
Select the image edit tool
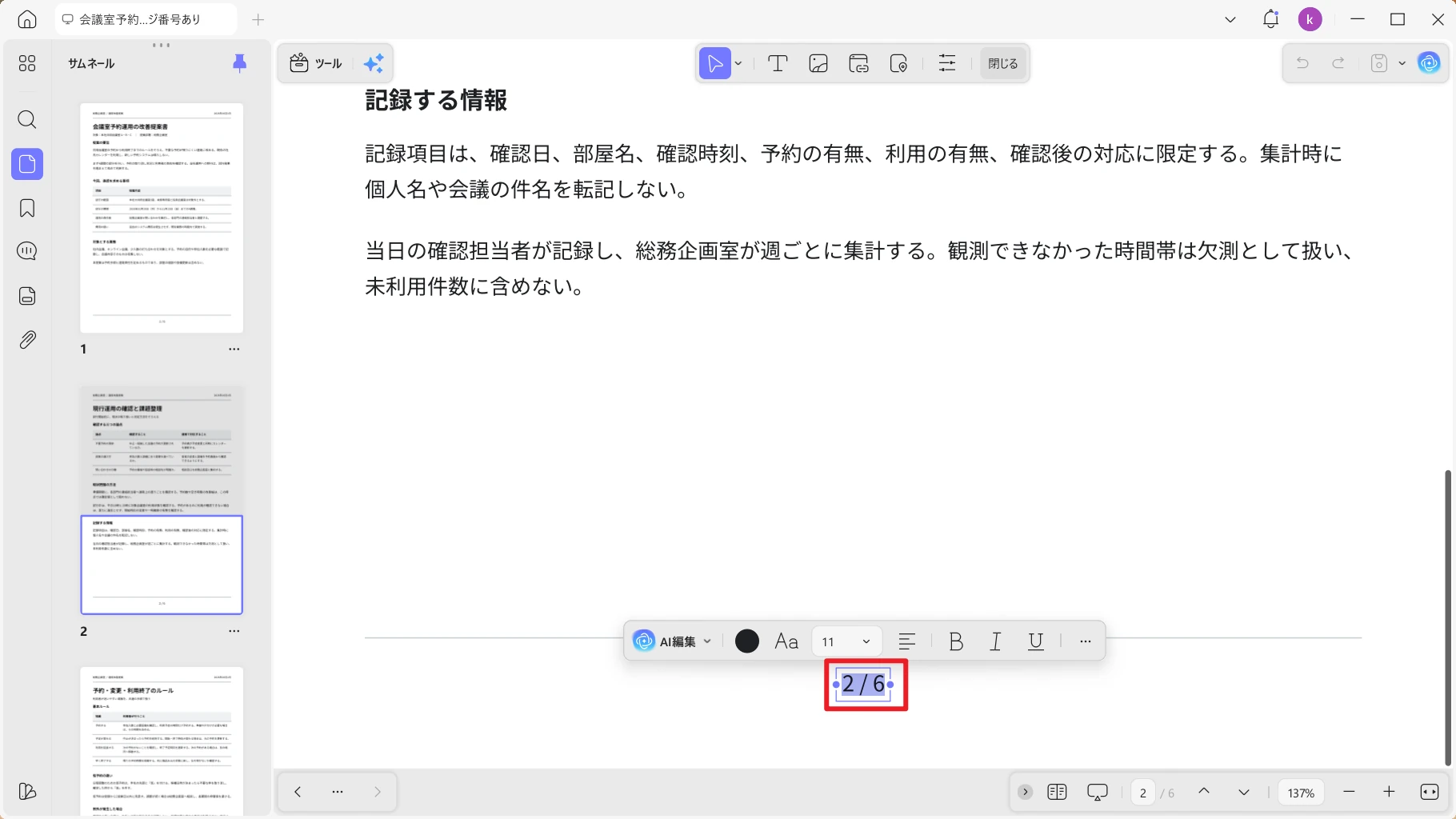pos(818,63)
